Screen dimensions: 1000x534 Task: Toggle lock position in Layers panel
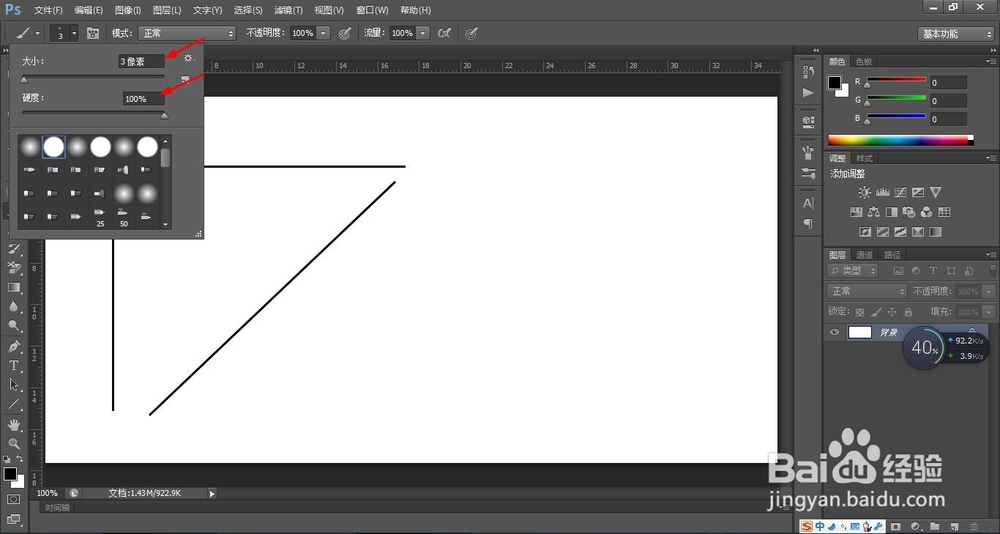pos(892,312)
